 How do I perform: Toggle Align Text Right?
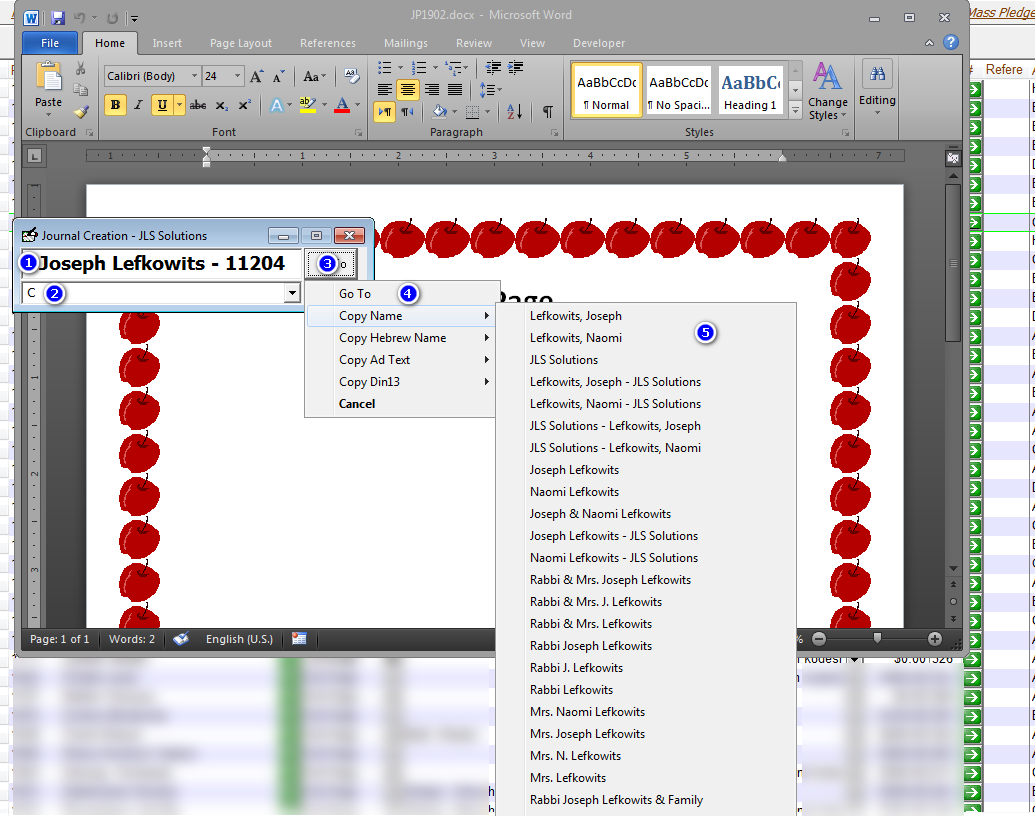point(432,89)
